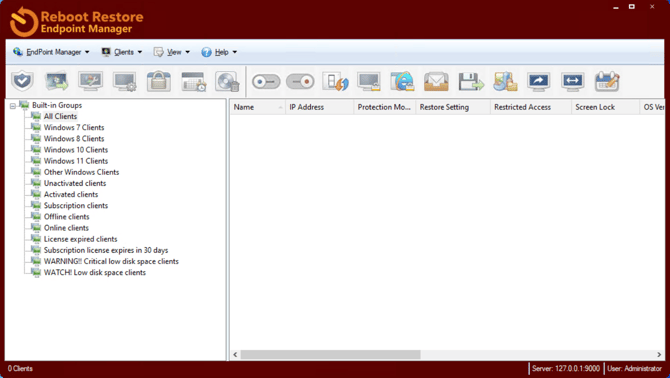Click the shield checkmark protection icon
Screen dimensions: 670x378
click(x=22, y=81)
